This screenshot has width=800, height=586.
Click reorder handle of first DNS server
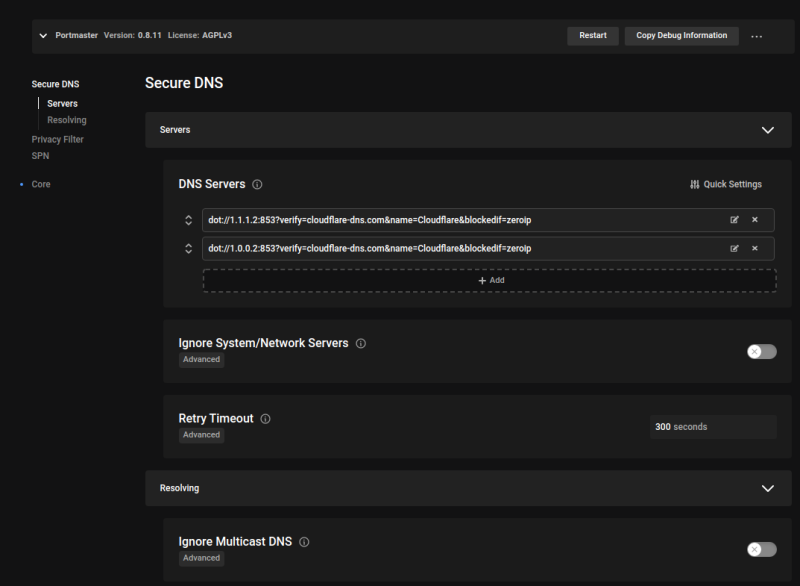[x=188, y=220]
